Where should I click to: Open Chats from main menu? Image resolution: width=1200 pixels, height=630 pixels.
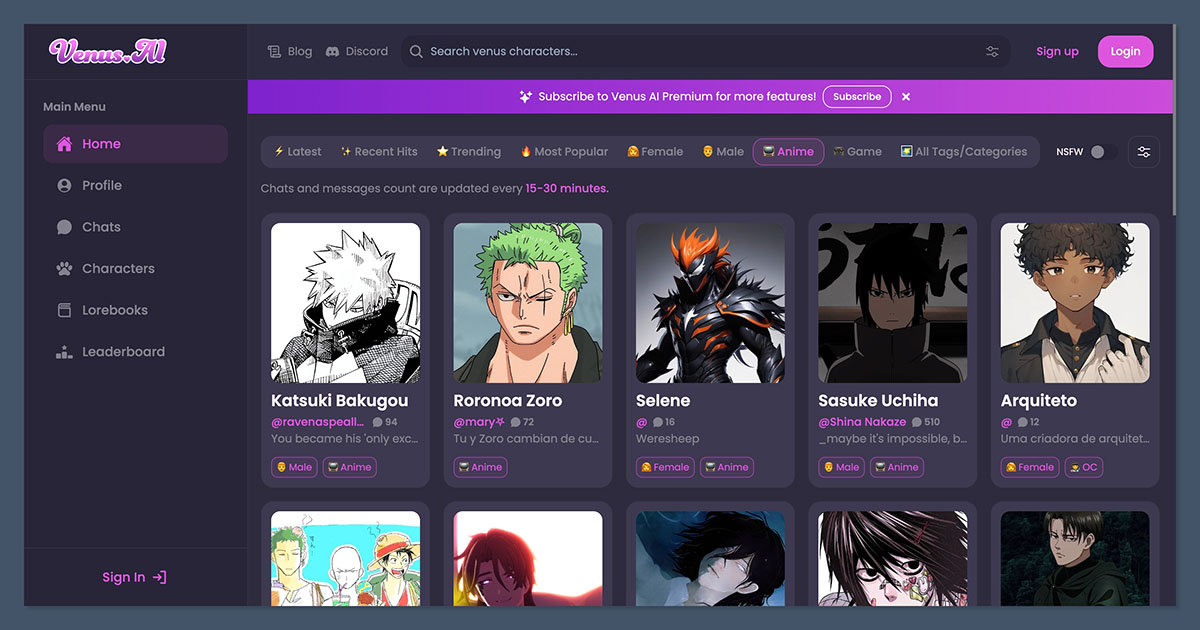101,227
